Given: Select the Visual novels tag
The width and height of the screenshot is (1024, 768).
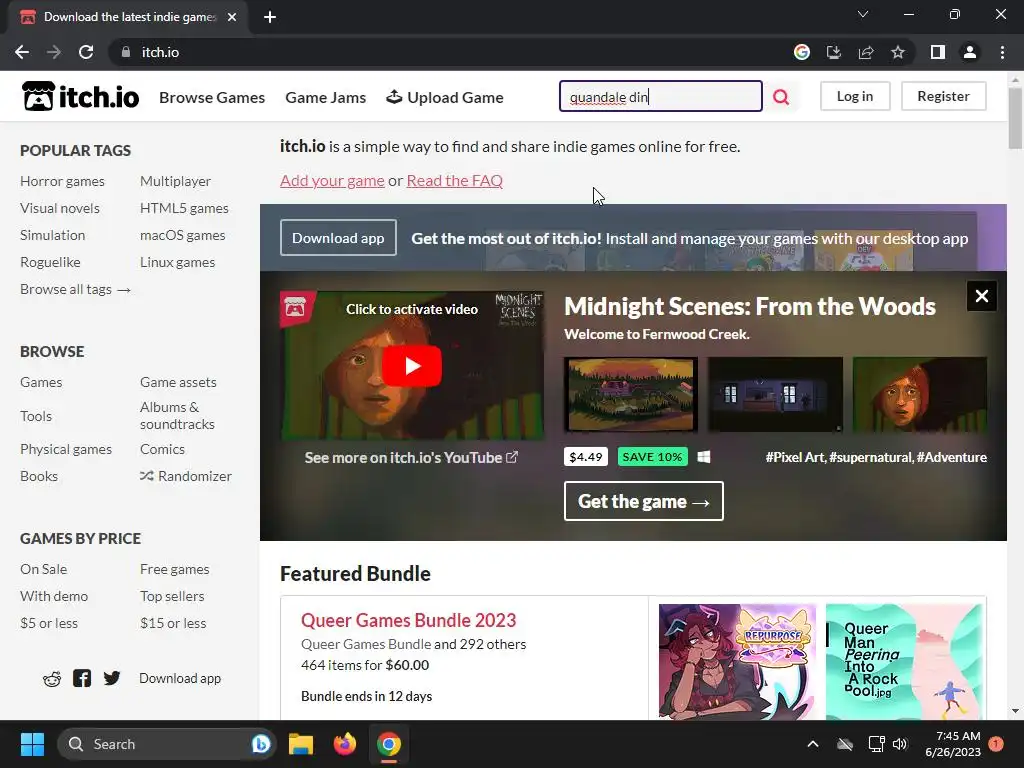Looking at the screenshot, I should [59, 208].
